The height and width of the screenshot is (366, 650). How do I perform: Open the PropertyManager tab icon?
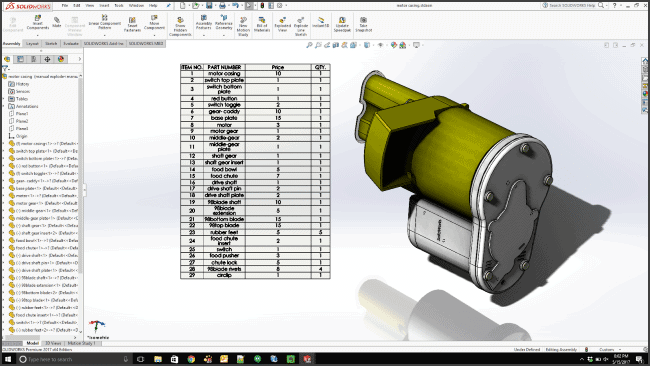point(20,59)
